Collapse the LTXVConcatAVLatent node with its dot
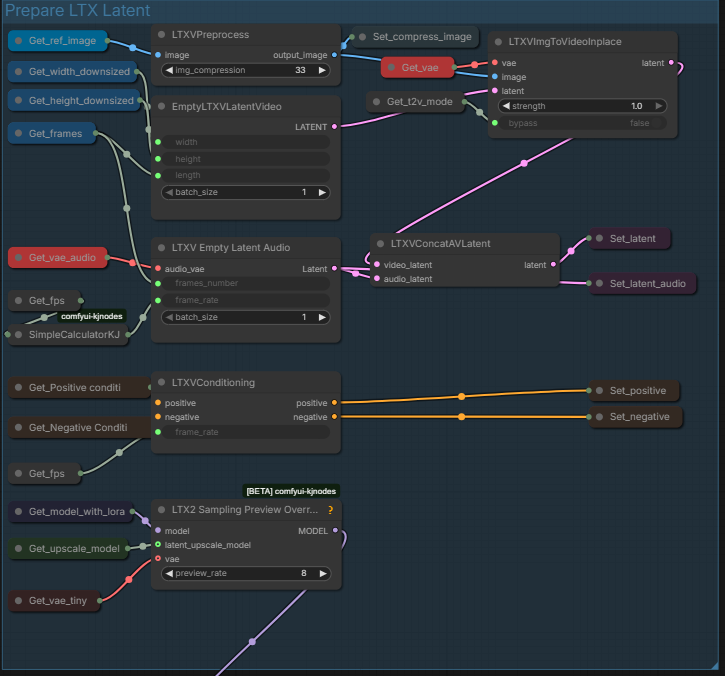The width and height of the screenshot is (725, 676). pyautogui.click(x=380, y=243)
